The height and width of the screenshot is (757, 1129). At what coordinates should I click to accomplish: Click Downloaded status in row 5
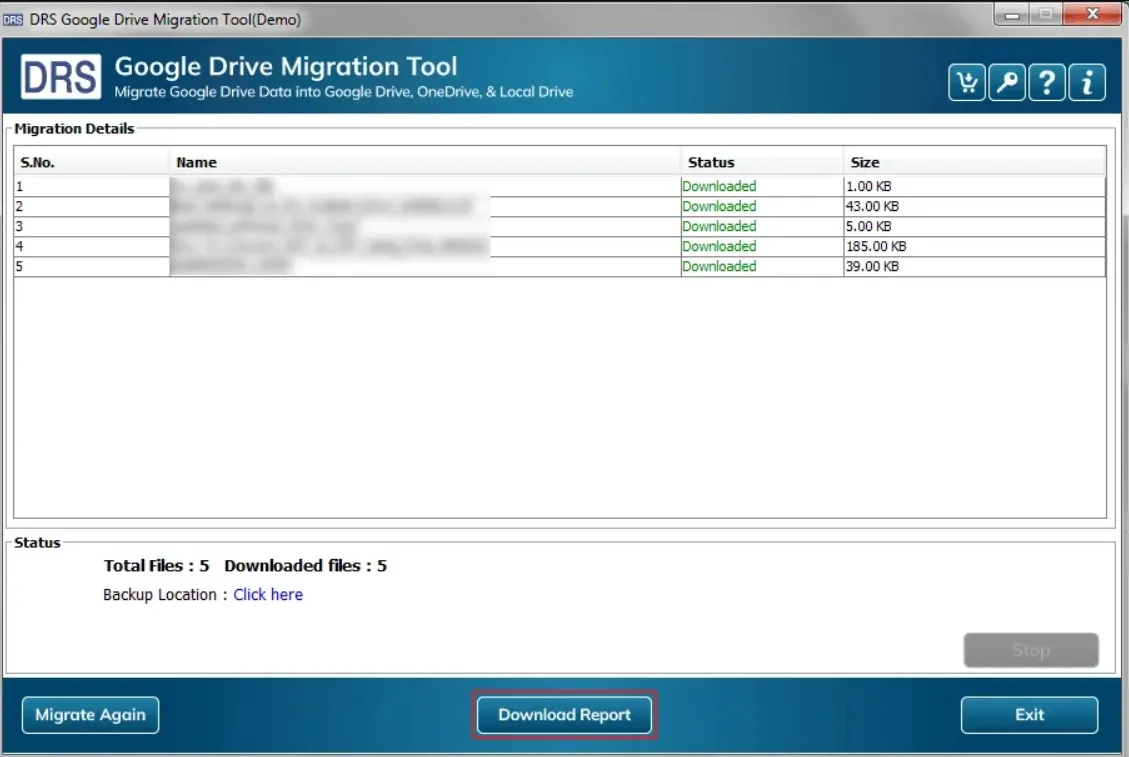pyautogui.click(x=719, y=266)
